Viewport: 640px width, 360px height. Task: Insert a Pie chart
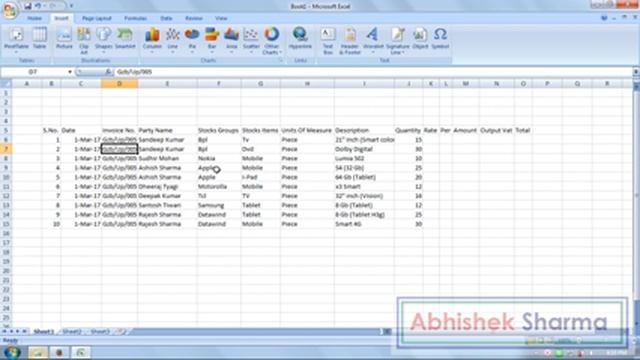click(x=192, y=40)
